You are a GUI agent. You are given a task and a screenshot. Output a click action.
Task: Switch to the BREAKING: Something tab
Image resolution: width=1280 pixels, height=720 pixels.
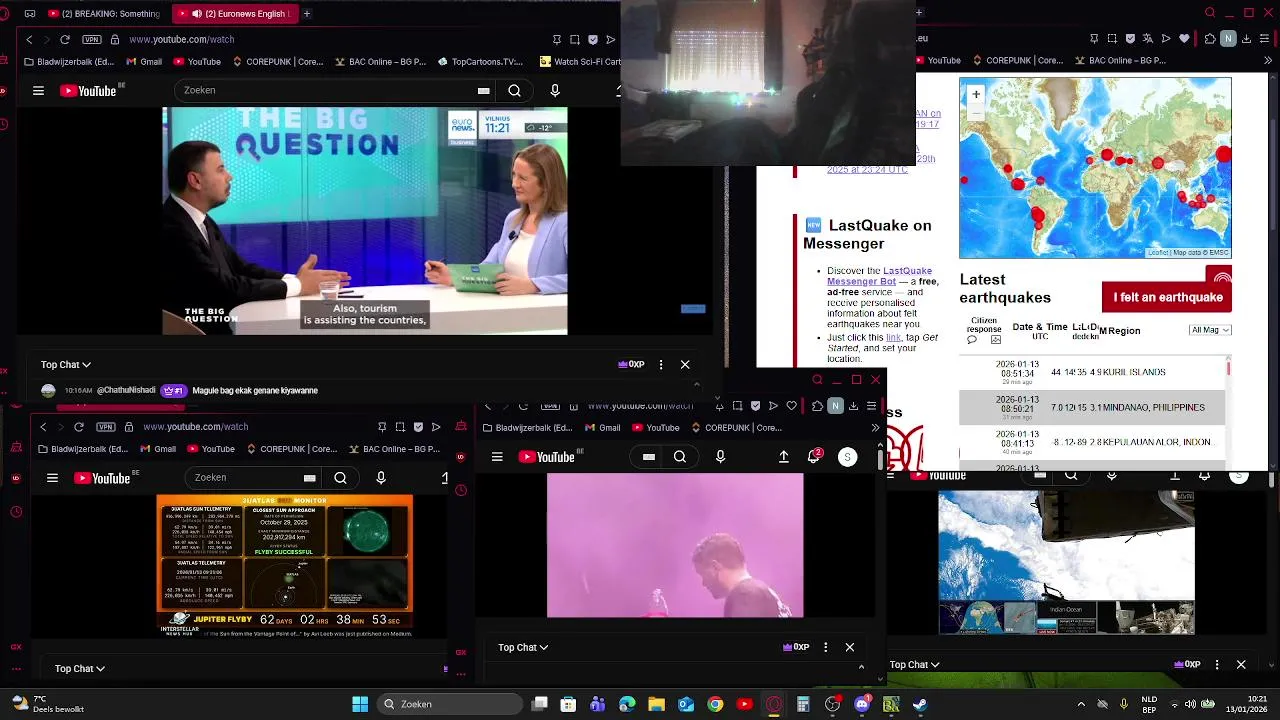click(104, 14)
